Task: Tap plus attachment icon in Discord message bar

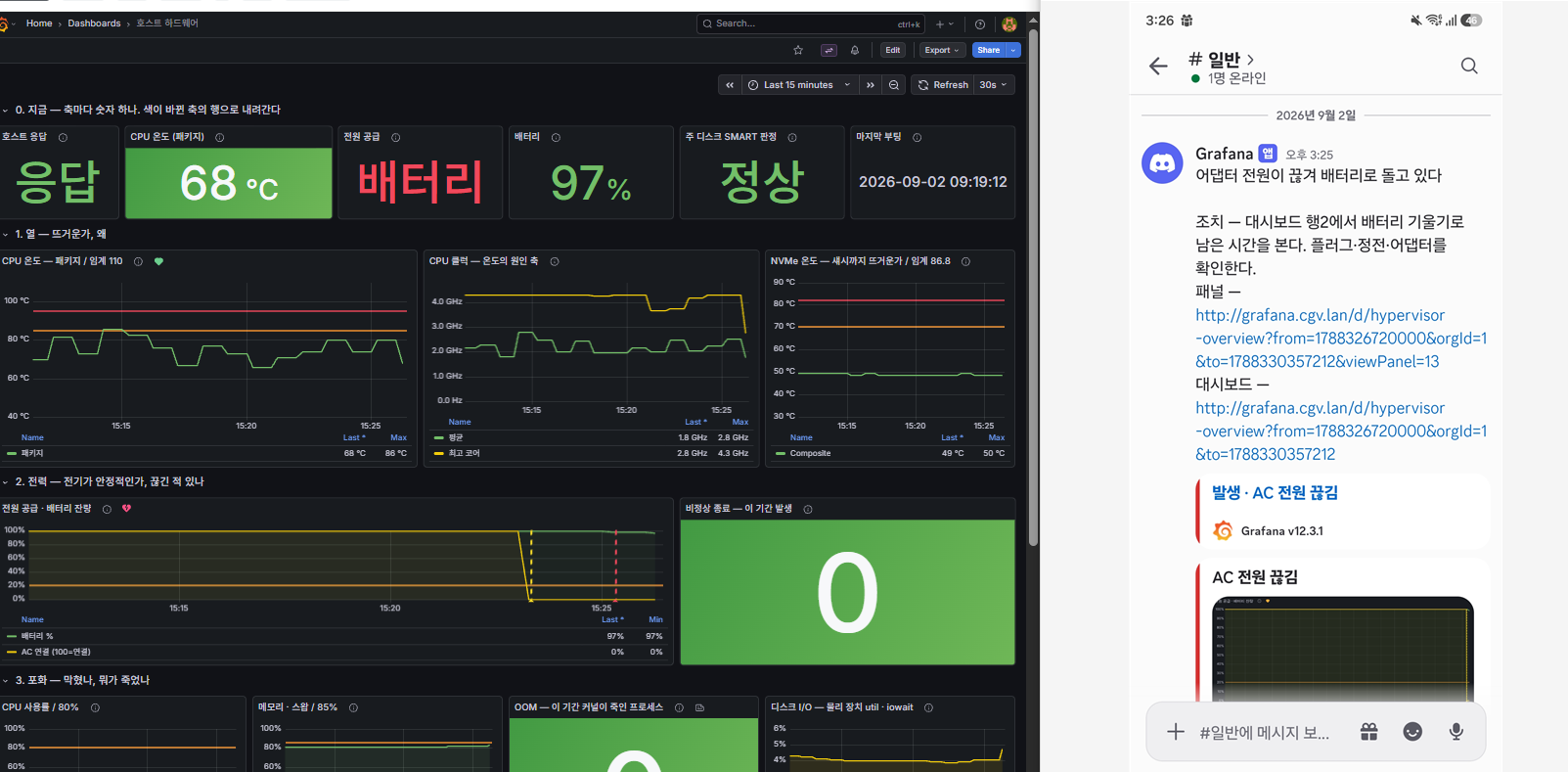Action: coord(1176,732)
